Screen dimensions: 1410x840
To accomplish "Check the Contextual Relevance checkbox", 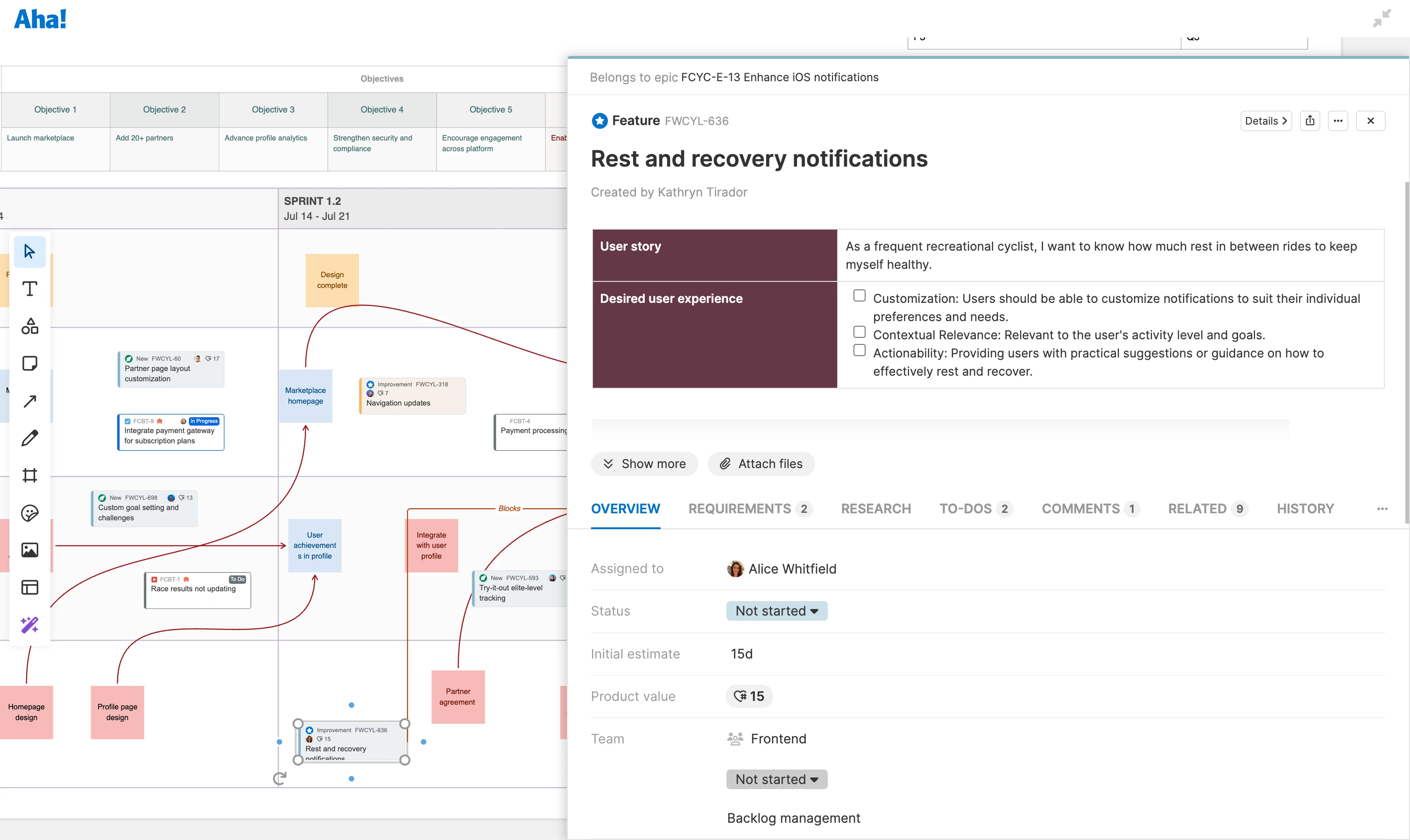I will tap(859, 332).
